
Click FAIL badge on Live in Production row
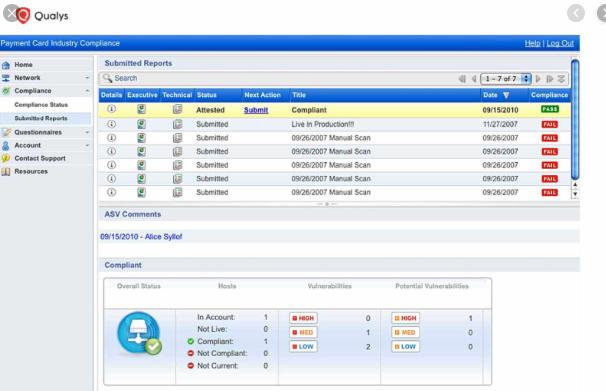[550, 124]
